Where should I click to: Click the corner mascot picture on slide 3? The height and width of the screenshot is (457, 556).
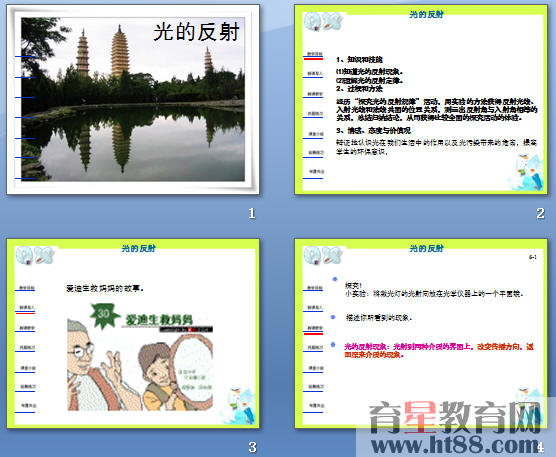click(x=239, y=406)
